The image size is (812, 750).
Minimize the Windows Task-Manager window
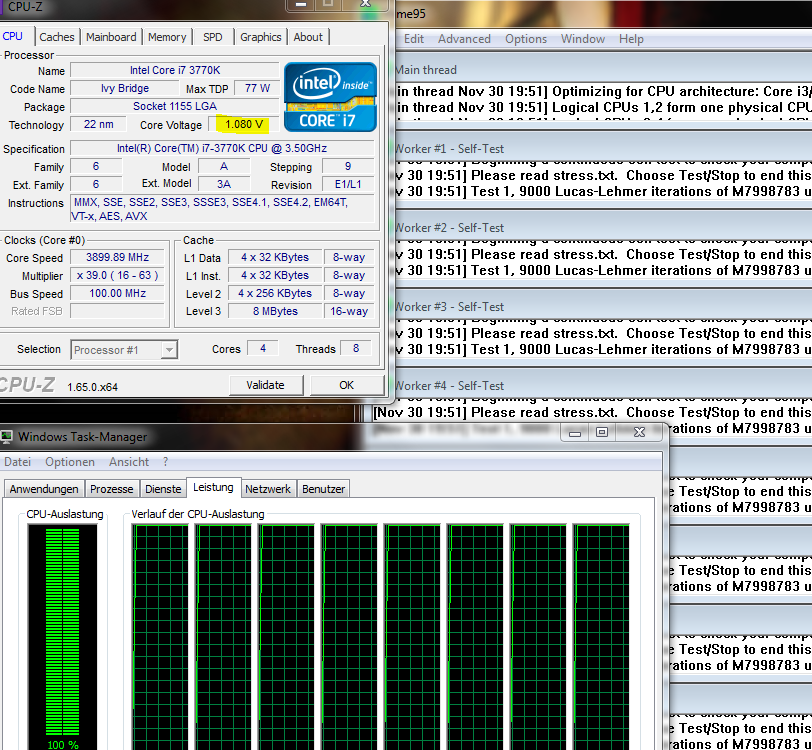pos(575,433)
